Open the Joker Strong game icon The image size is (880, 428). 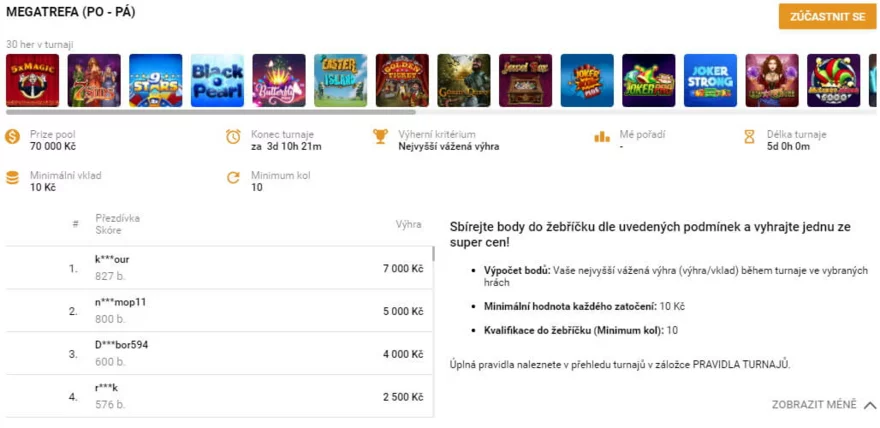coord(710,81)
